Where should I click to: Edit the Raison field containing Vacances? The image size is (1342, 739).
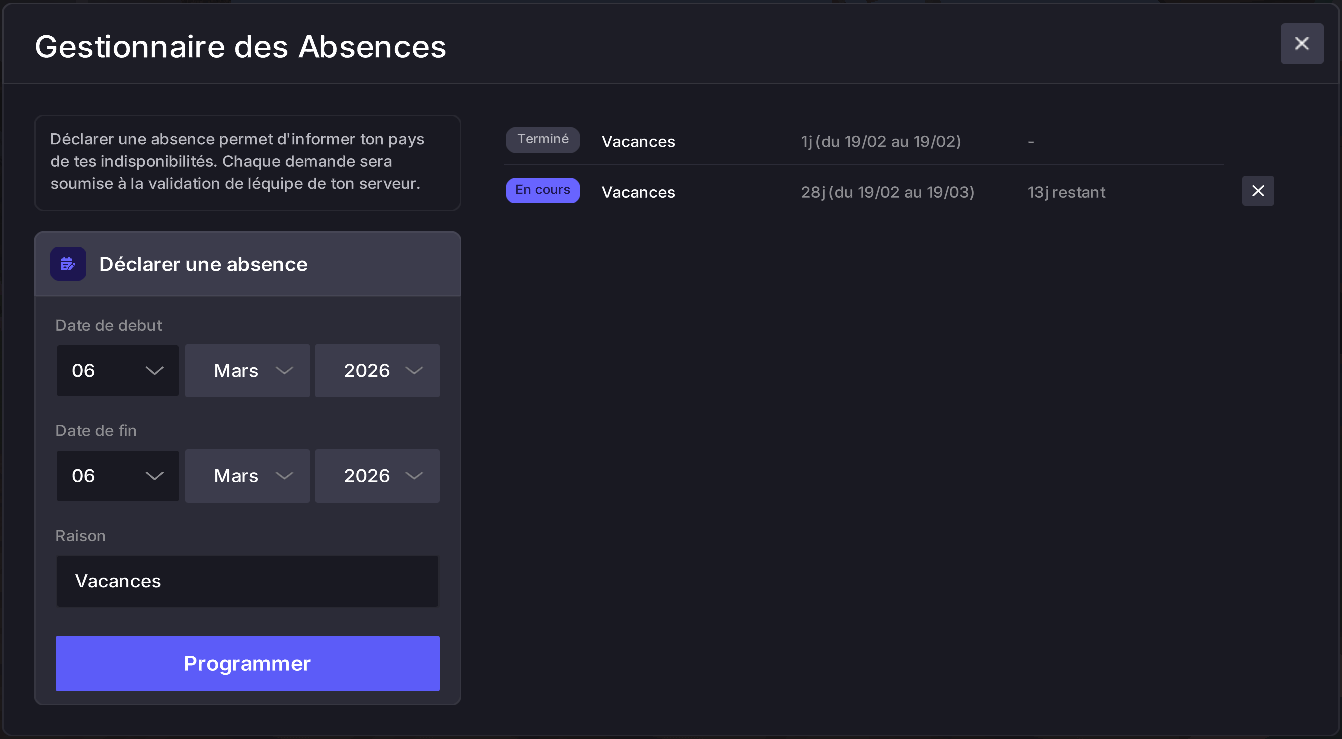[x=247, y=581]
